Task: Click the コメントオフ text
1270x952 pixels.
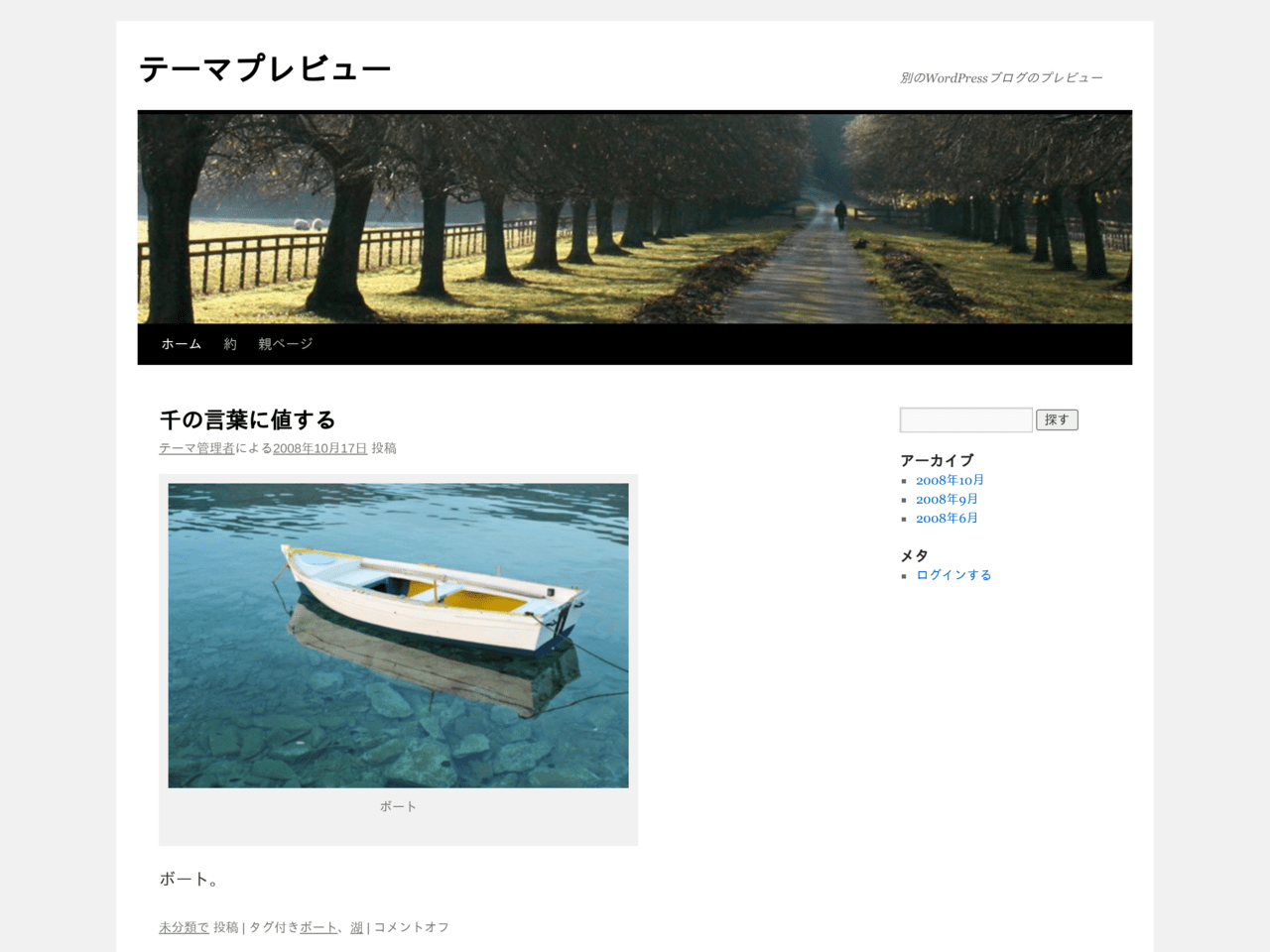Action: point(411,927)
